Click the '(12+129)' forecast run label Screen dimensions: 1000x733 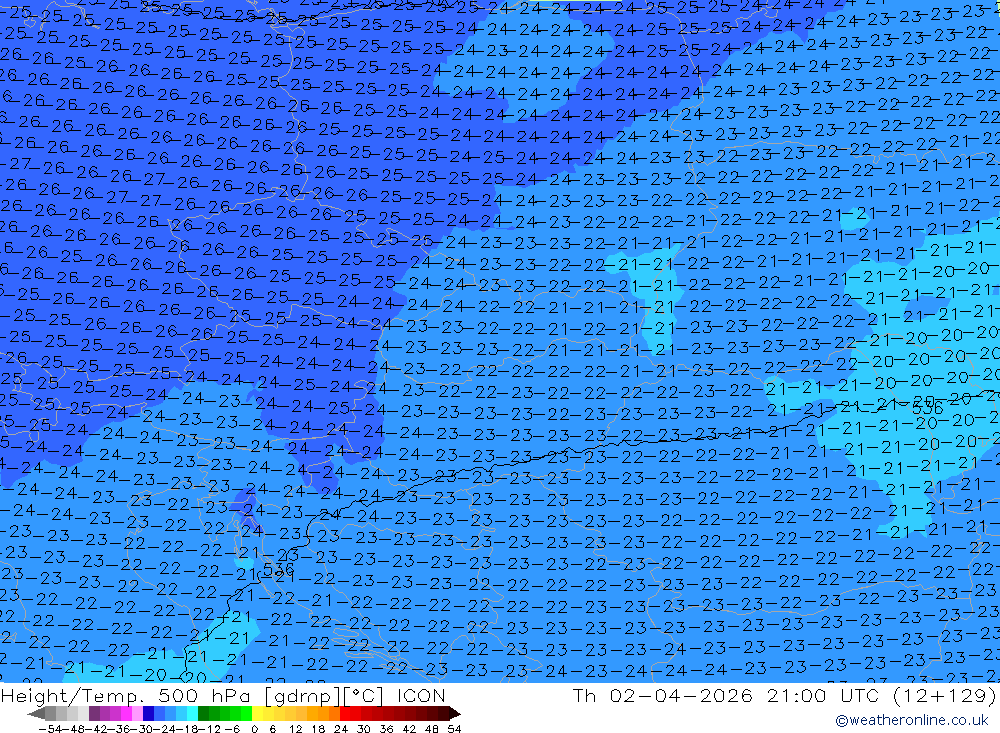tap(943, 695)
